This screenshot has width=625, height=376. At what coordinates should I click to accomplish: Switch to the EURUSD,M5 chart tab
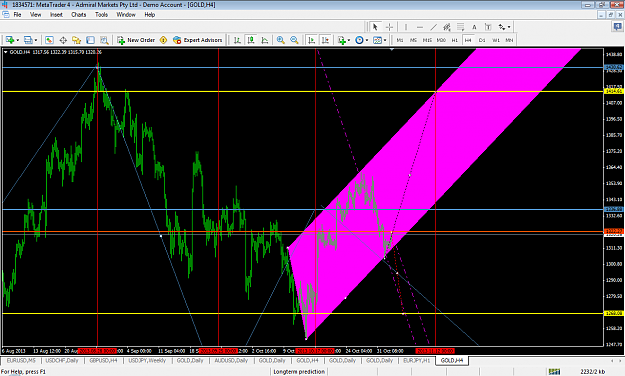click(21, 360)
